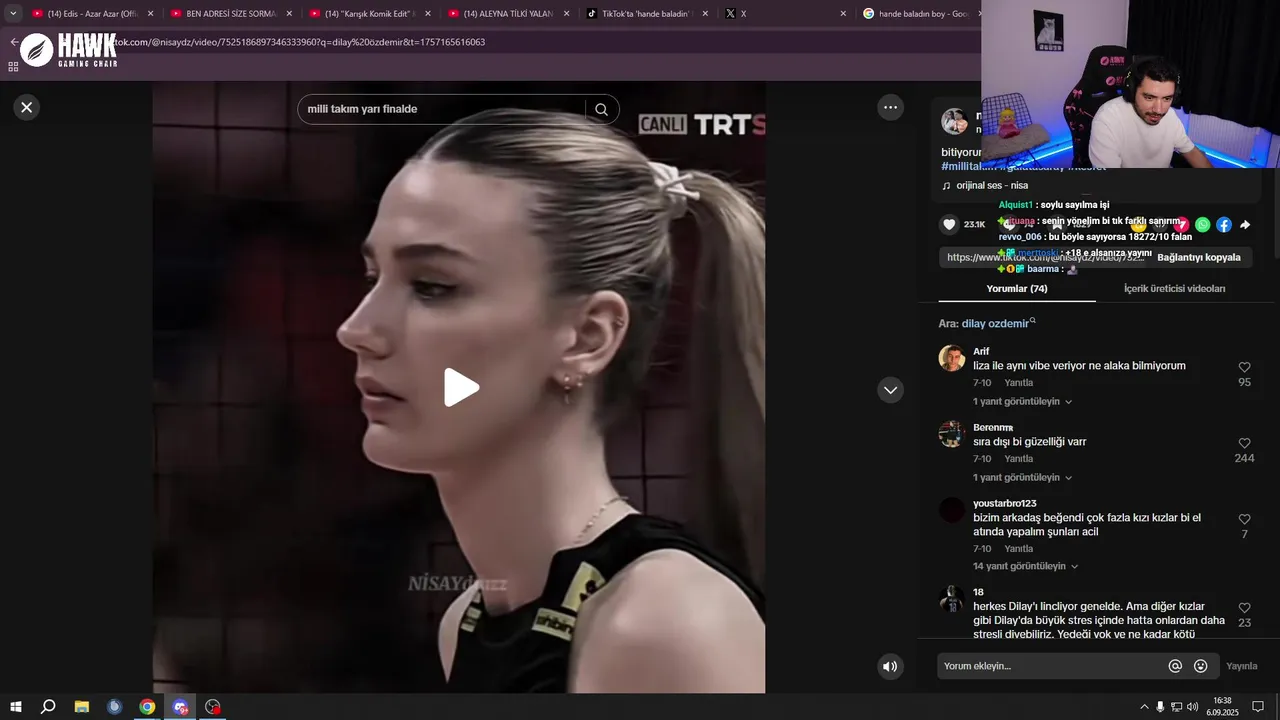Like the comment by user '18'
This screenshot has height=720, width=1280.
1244,608
